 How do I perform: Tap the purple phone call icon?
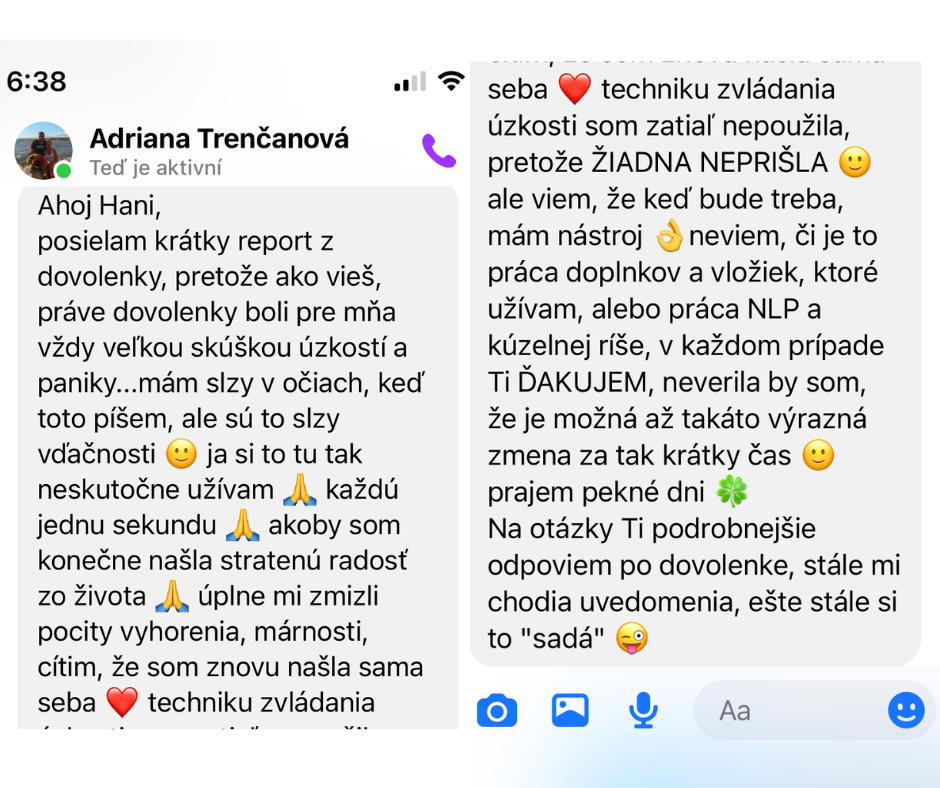[x=439, y=151]
